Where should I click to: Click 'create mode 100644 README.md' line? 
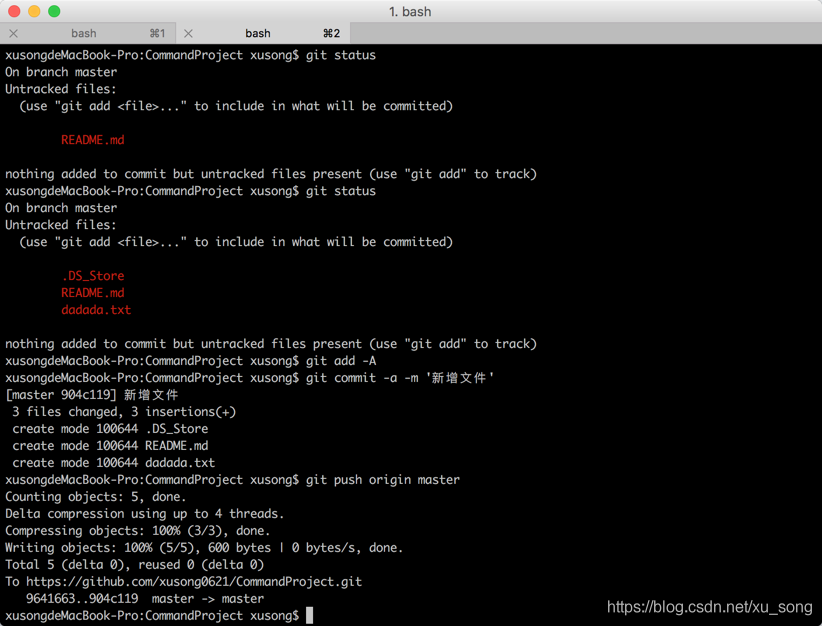(110, 446)
